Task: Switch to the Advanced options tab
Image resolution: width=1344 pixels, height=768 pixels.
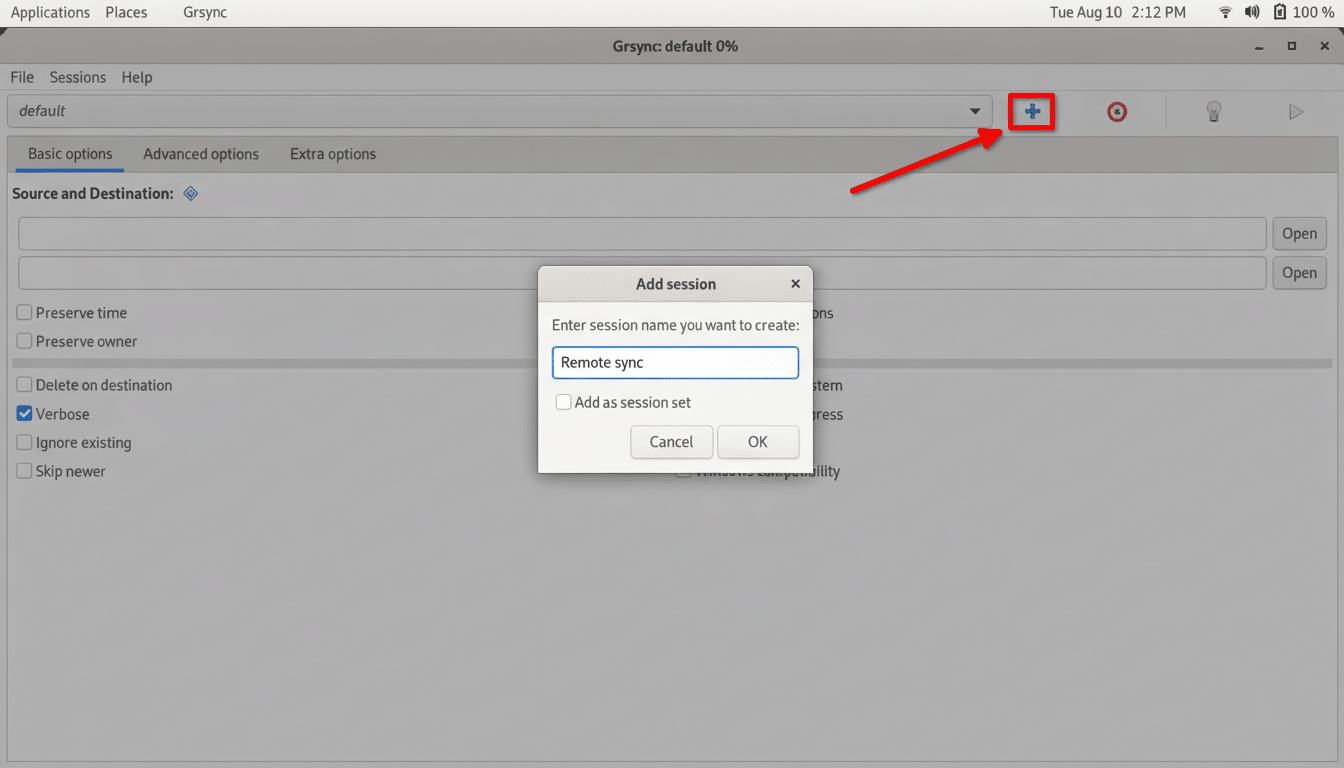Action: [x=201, y=153]
